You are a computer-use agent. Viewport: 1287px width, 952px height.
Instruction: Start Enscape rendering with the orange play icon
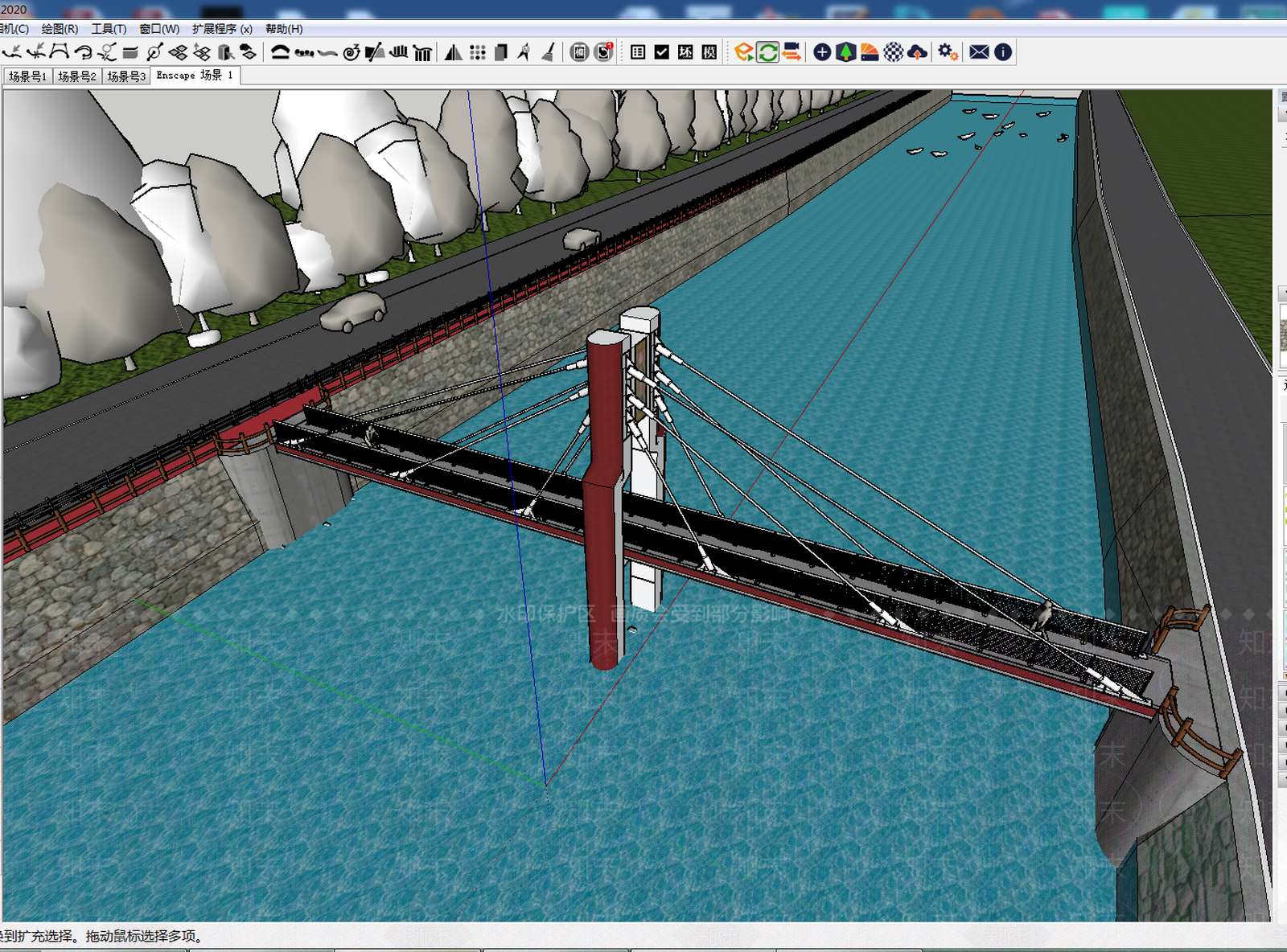[744, 52]
